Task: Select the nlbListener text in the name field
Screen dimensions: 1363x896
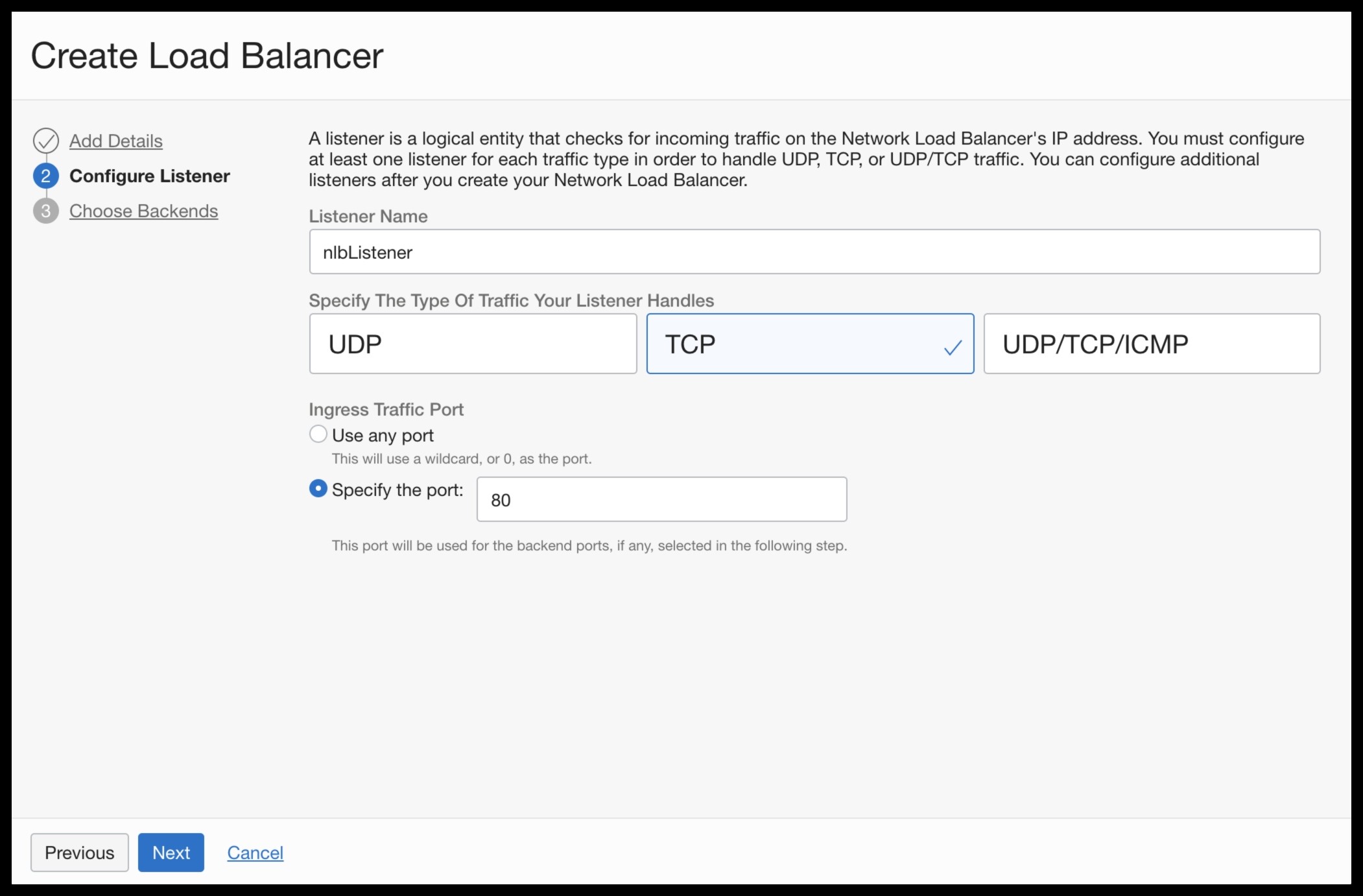Action: 368,252
